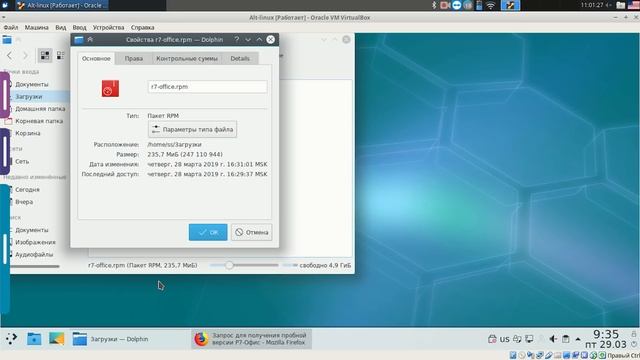Open the Контрольные суммы tab
The height and width of the screenshot is (360, 640).
point(187,58)
